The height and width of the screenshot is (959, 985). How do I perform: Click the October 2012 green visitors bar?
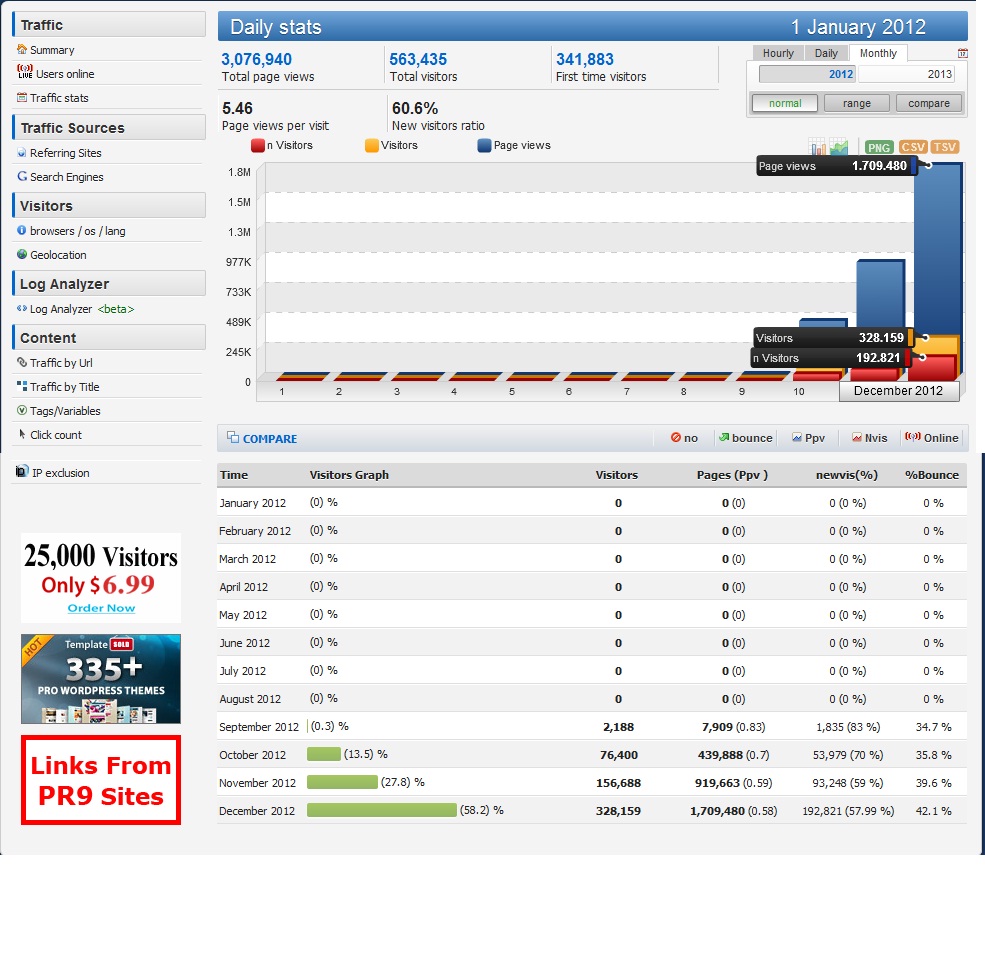click(324, 754)
